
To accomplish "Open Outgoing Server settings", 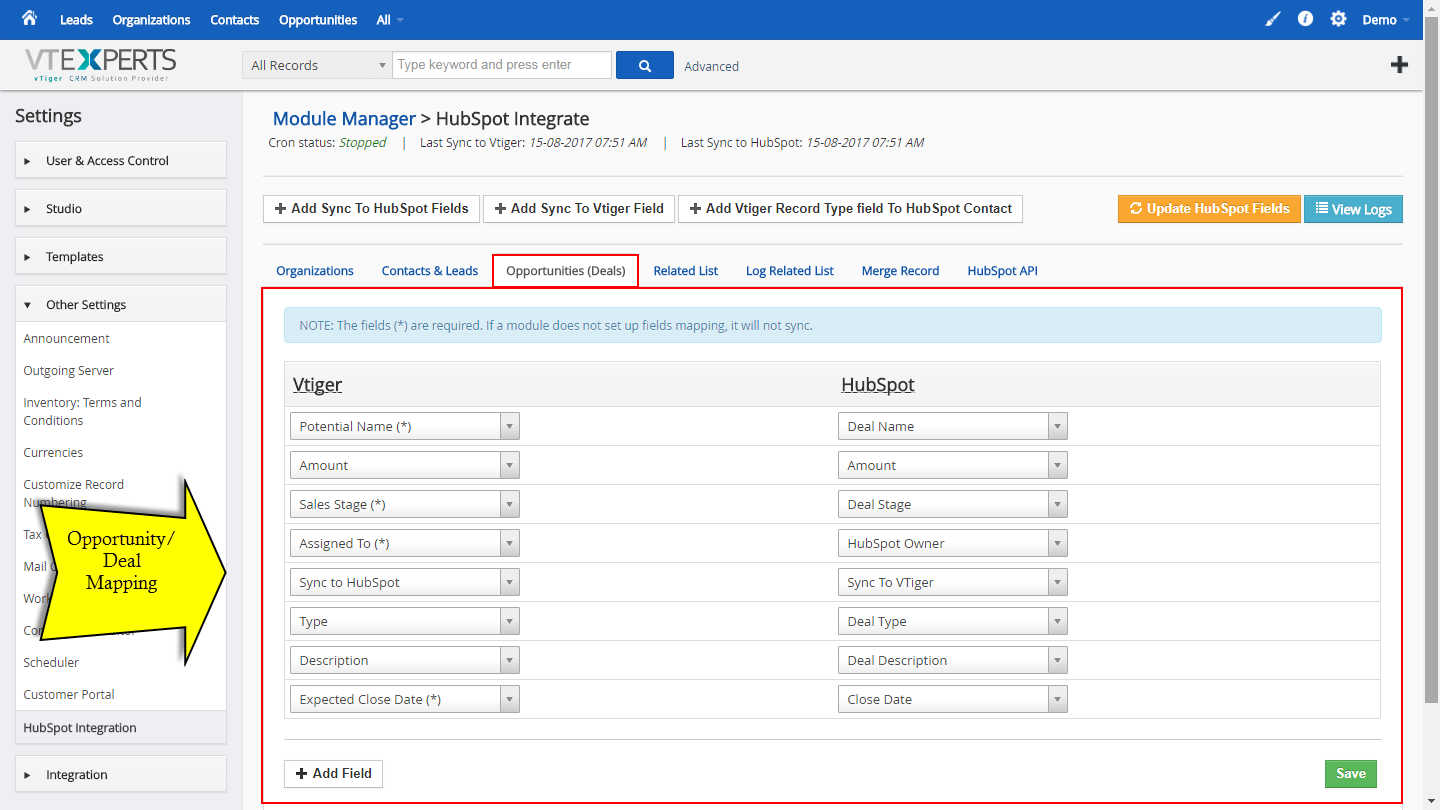I will click(69, 371).
